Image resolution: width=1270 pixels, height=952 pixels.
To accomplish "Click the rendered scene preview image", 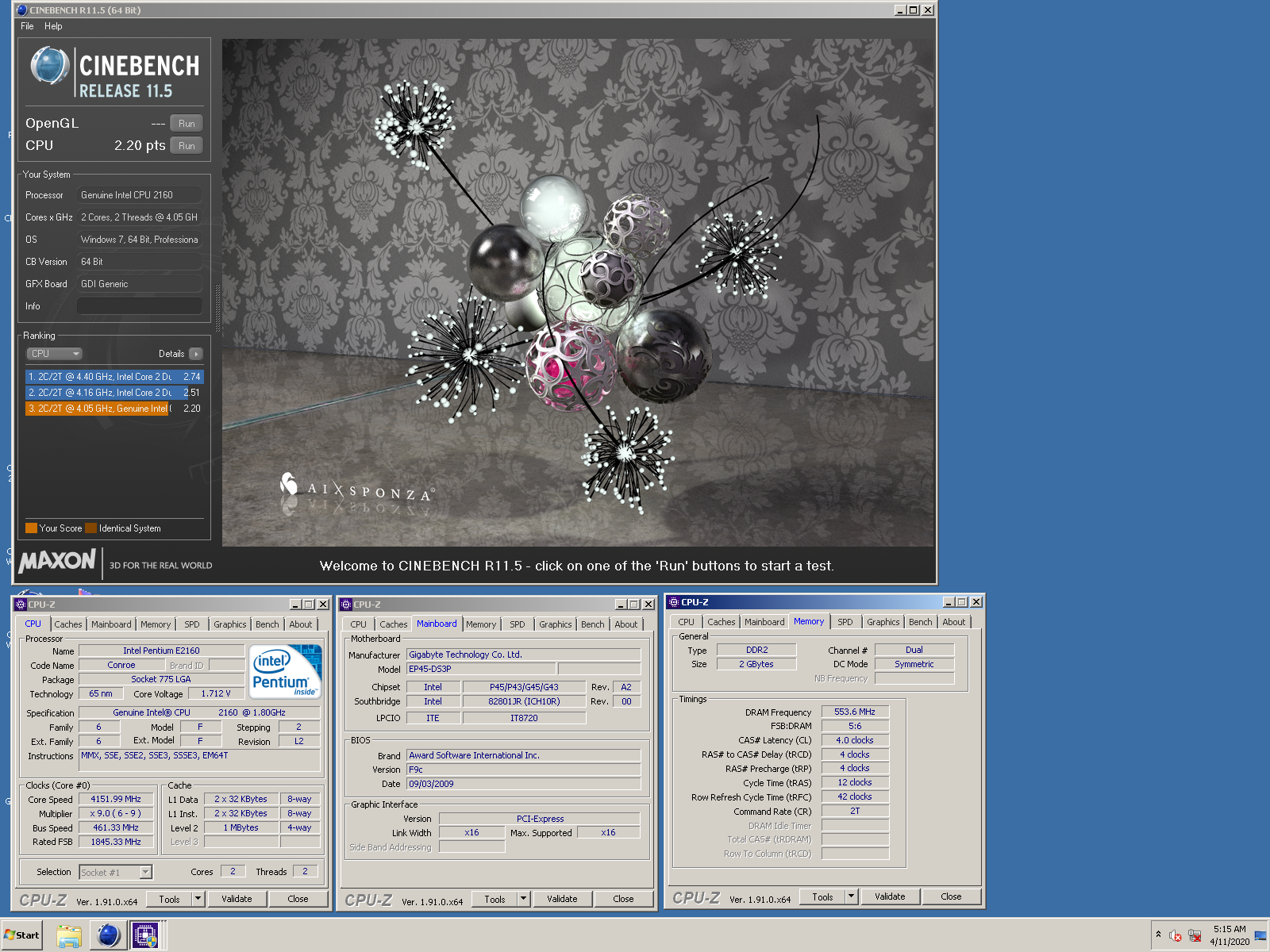I will 578,293.
